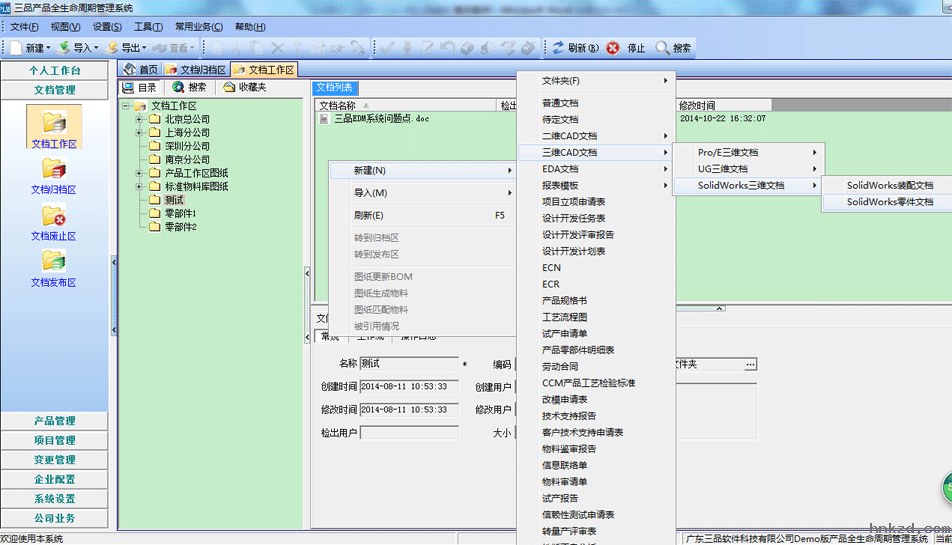
Task: Click the 导入 toolbar icon
Action: click(64, 47)
